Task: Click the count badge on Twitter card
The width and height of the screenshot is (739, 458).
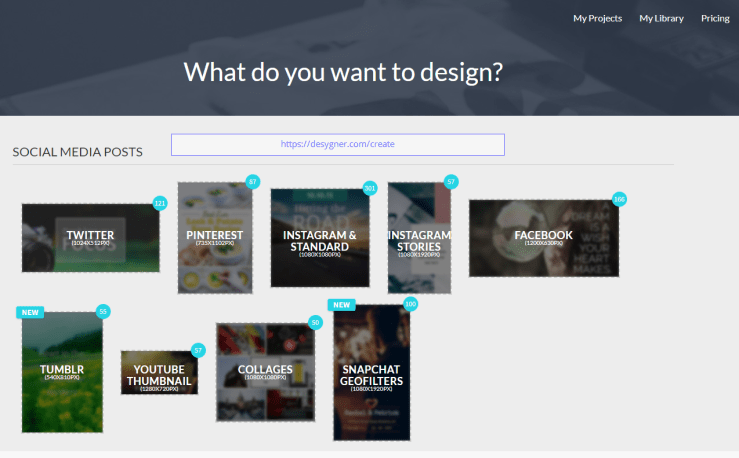Action: 159,203
